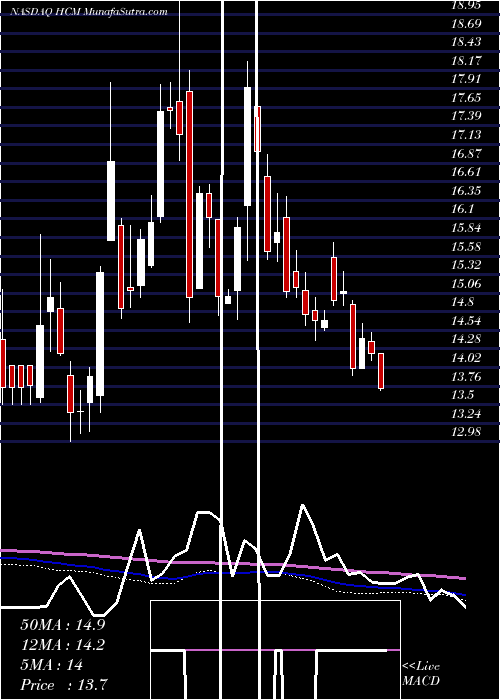Click the 16.1 price axis value

coord(462,209)
